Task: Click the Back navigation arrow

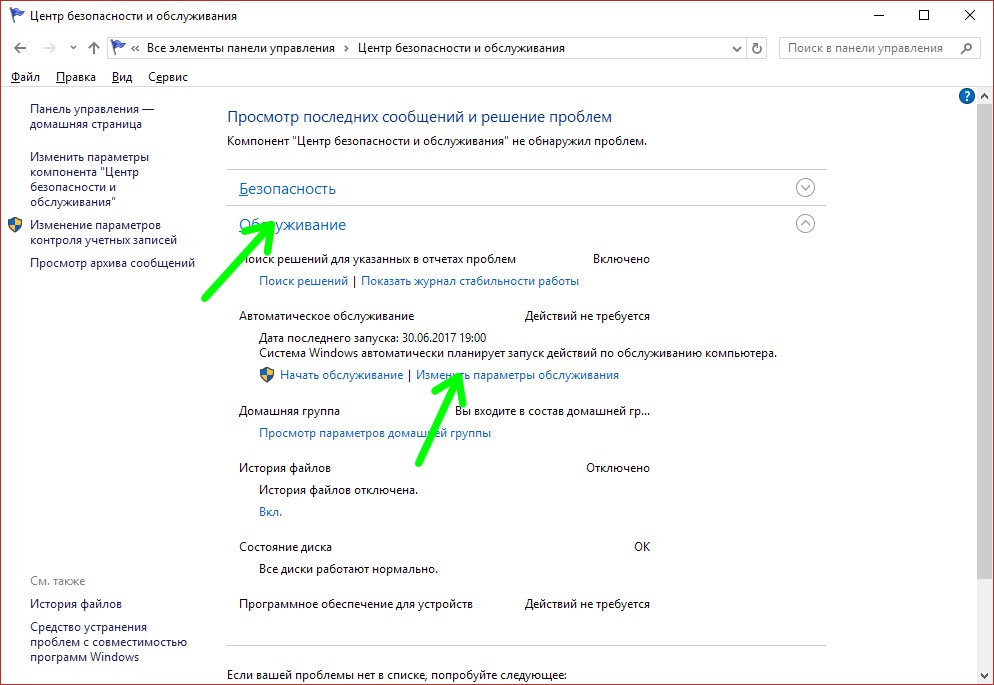Action: pos(20,48)
